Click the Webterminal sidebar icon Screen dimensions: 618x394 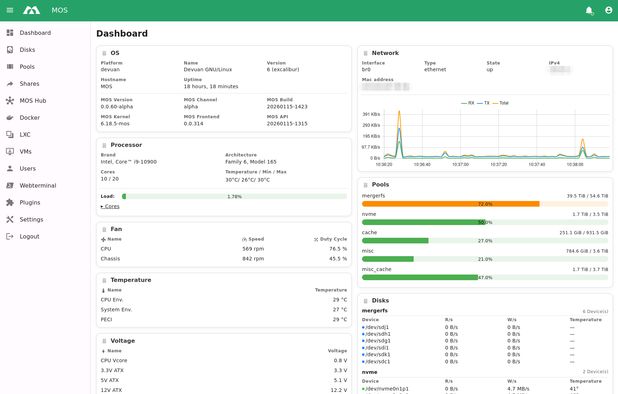[x=10, y=185]
